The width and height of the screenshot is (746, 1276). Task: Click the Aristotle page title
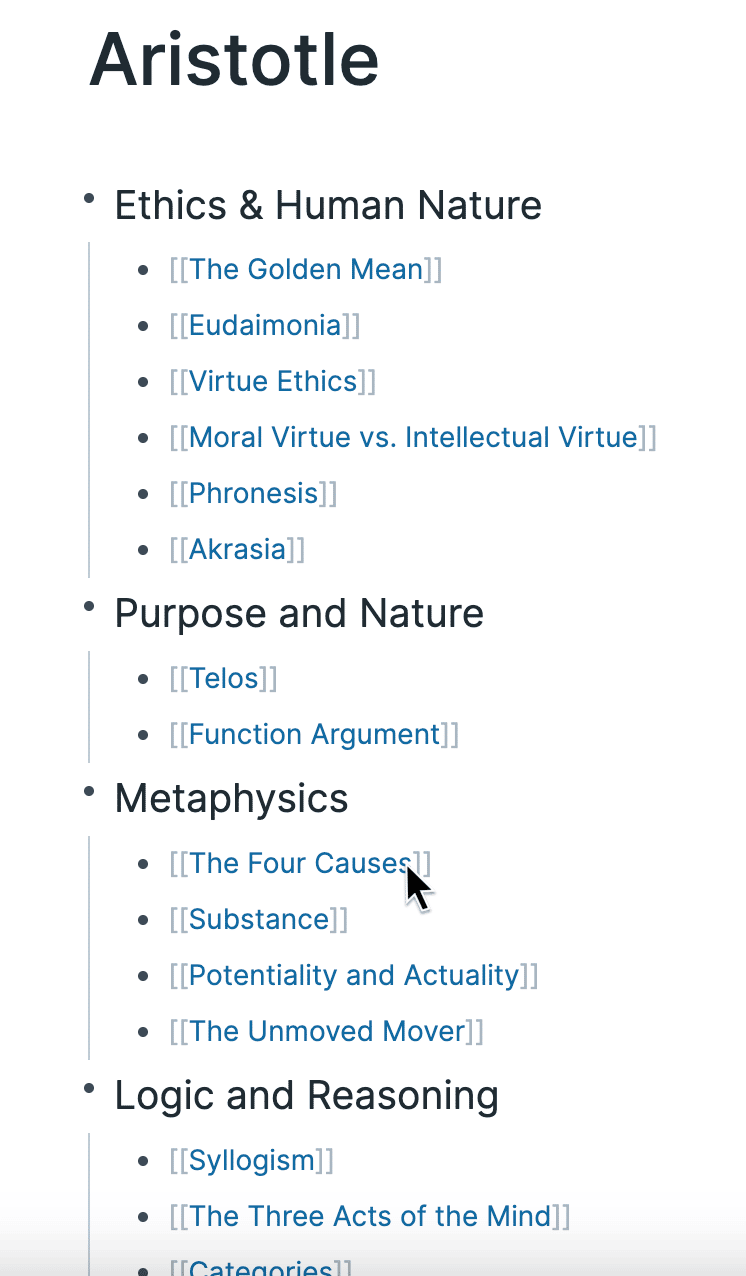pos(234,59)
